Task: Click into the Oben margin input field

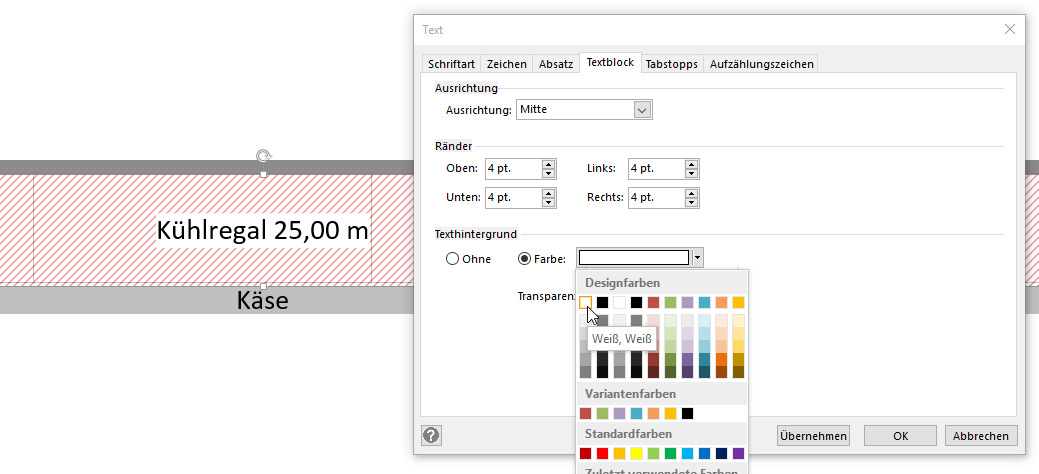Action: click(x=512, y=168)
